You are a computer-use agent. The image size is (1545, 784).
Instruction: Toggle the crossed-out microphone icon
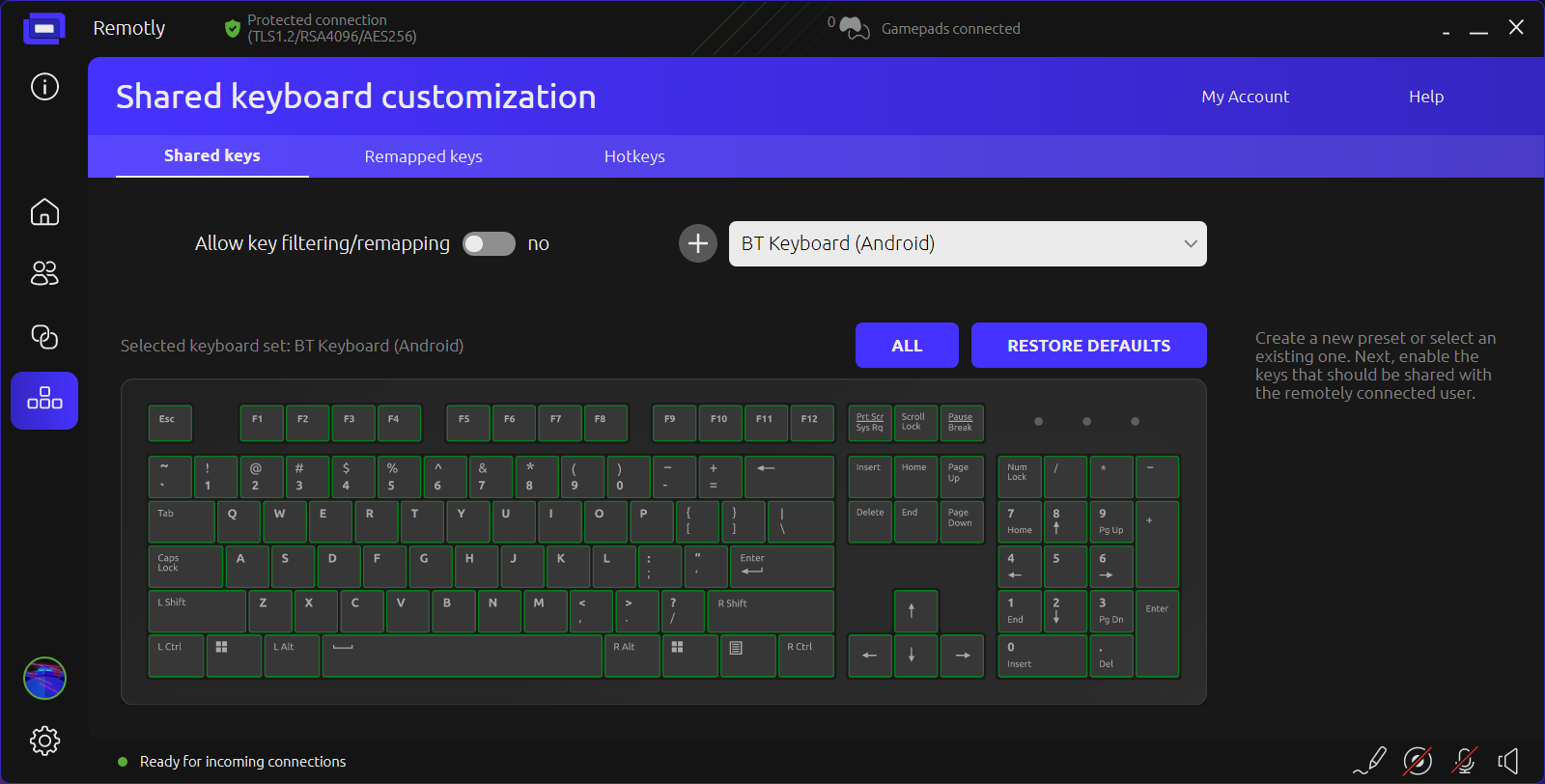[x=1465, y=761]
